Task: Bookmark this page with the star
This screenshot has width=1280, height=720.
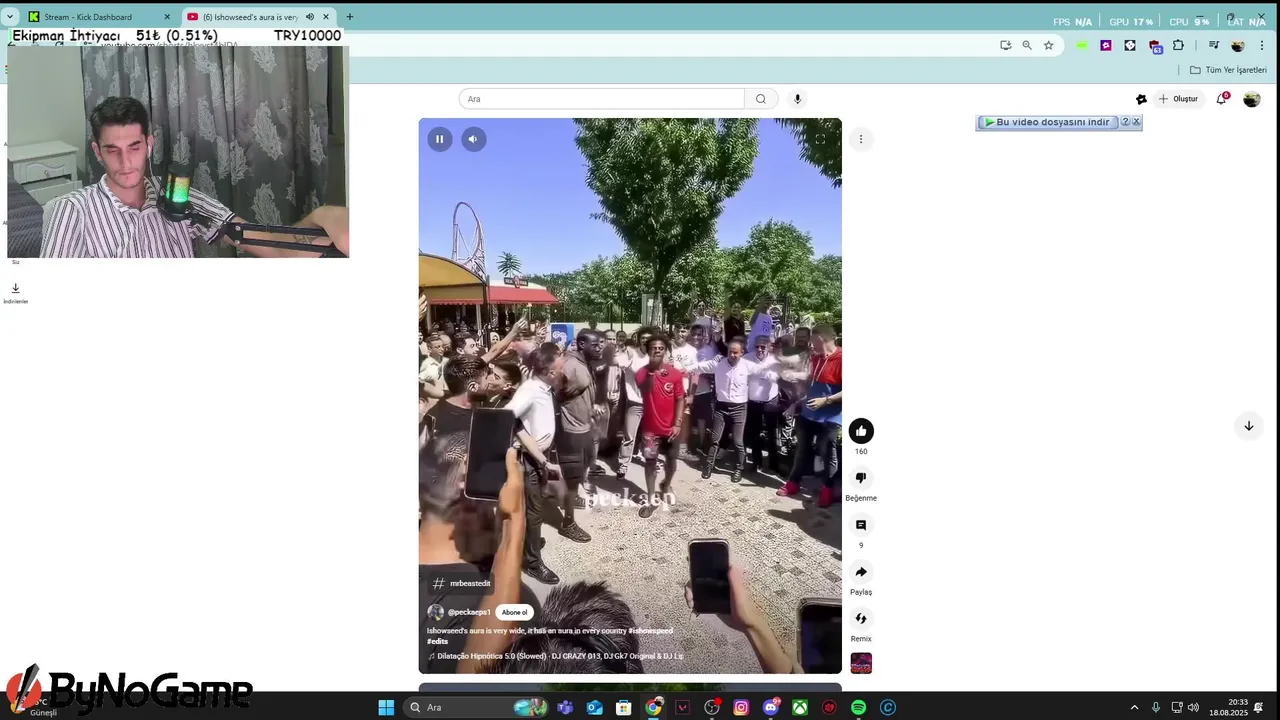Action: [x=1048, y=45]
